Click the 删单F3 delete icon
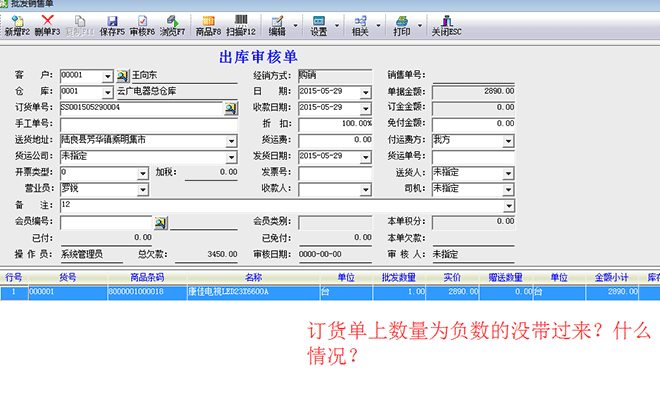 pyautogui.click(x=48, y=20)
